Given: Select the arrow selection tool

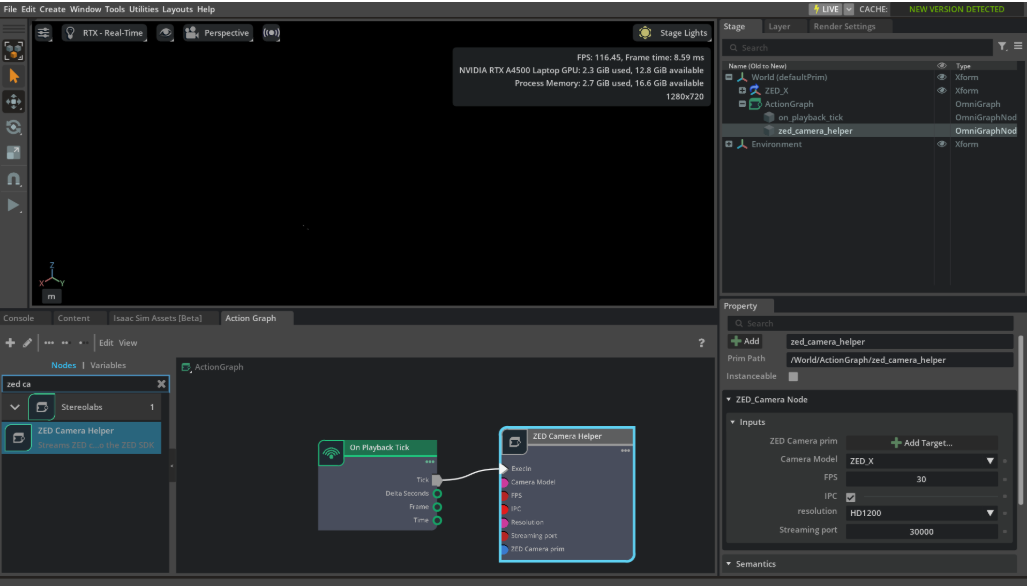Looking at the screenshot, I should [14, 76].
